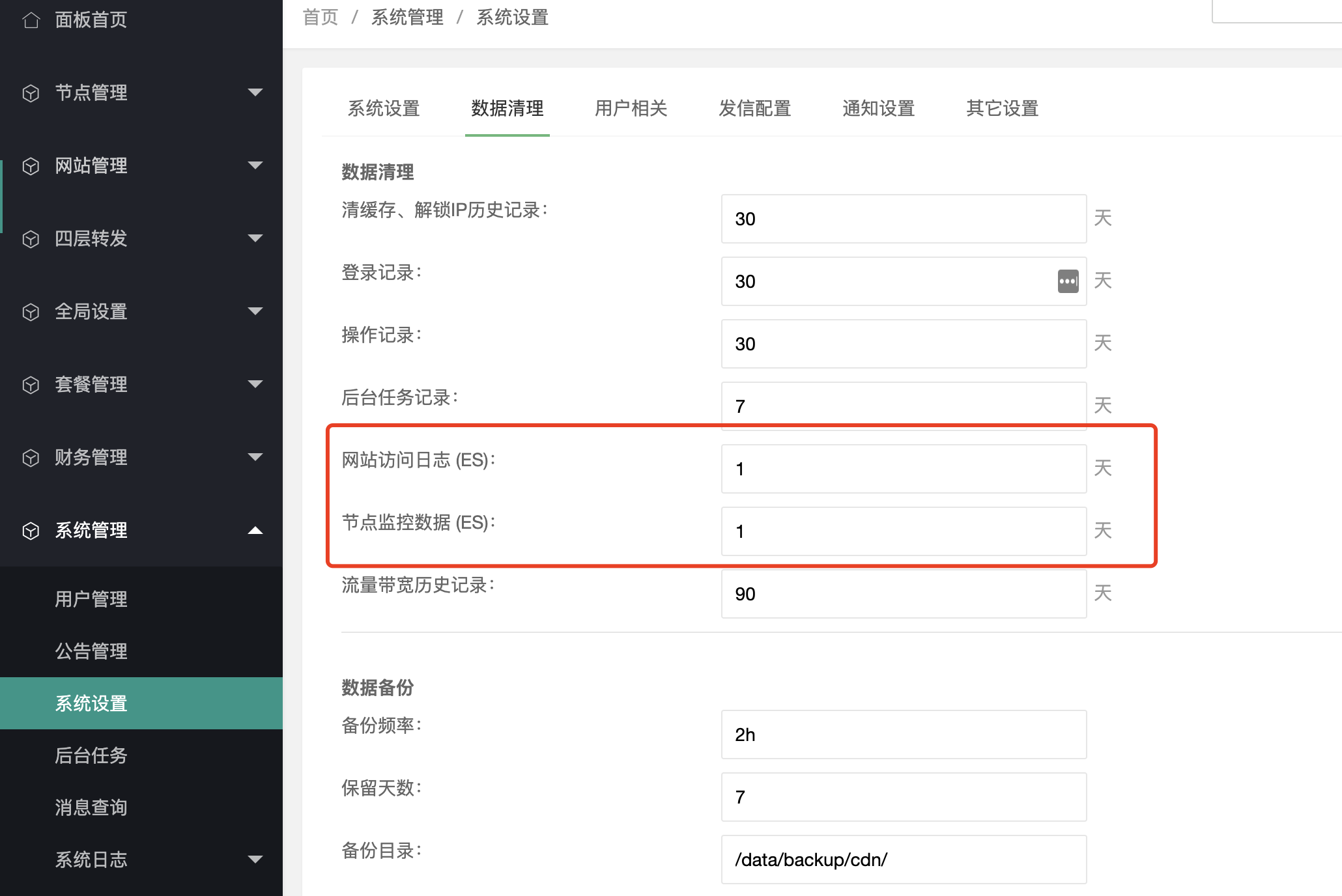Screen dimensions: 1342x896
Task: Collapse the 系统管理 menu arrow
Action: (255, 531)
